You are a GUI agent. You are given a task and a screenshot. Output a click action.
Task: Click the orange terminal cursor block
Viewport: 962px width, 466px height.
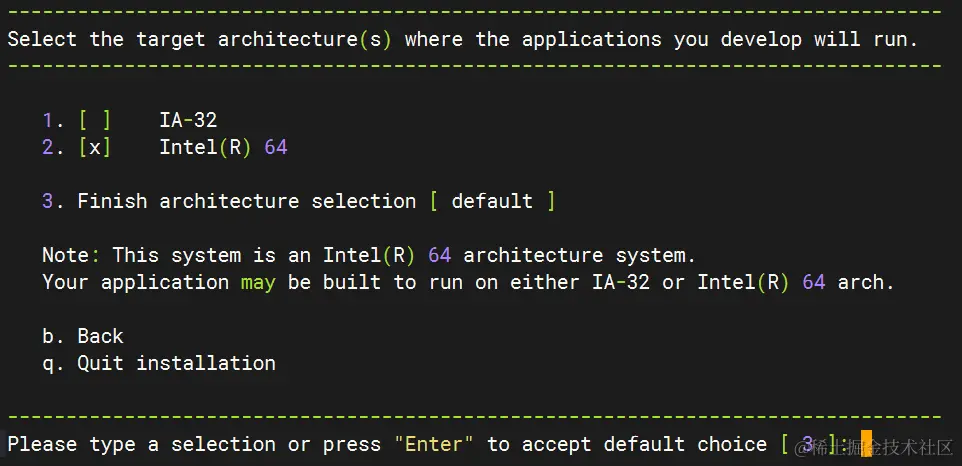[866, 443]
